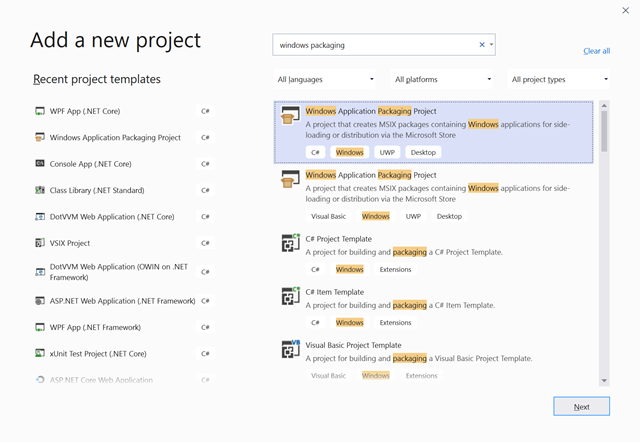This screenshot has height=442, width=640.
Task: Click the Class Library (.NET Standard) icon
Action: tap(40, 190)
